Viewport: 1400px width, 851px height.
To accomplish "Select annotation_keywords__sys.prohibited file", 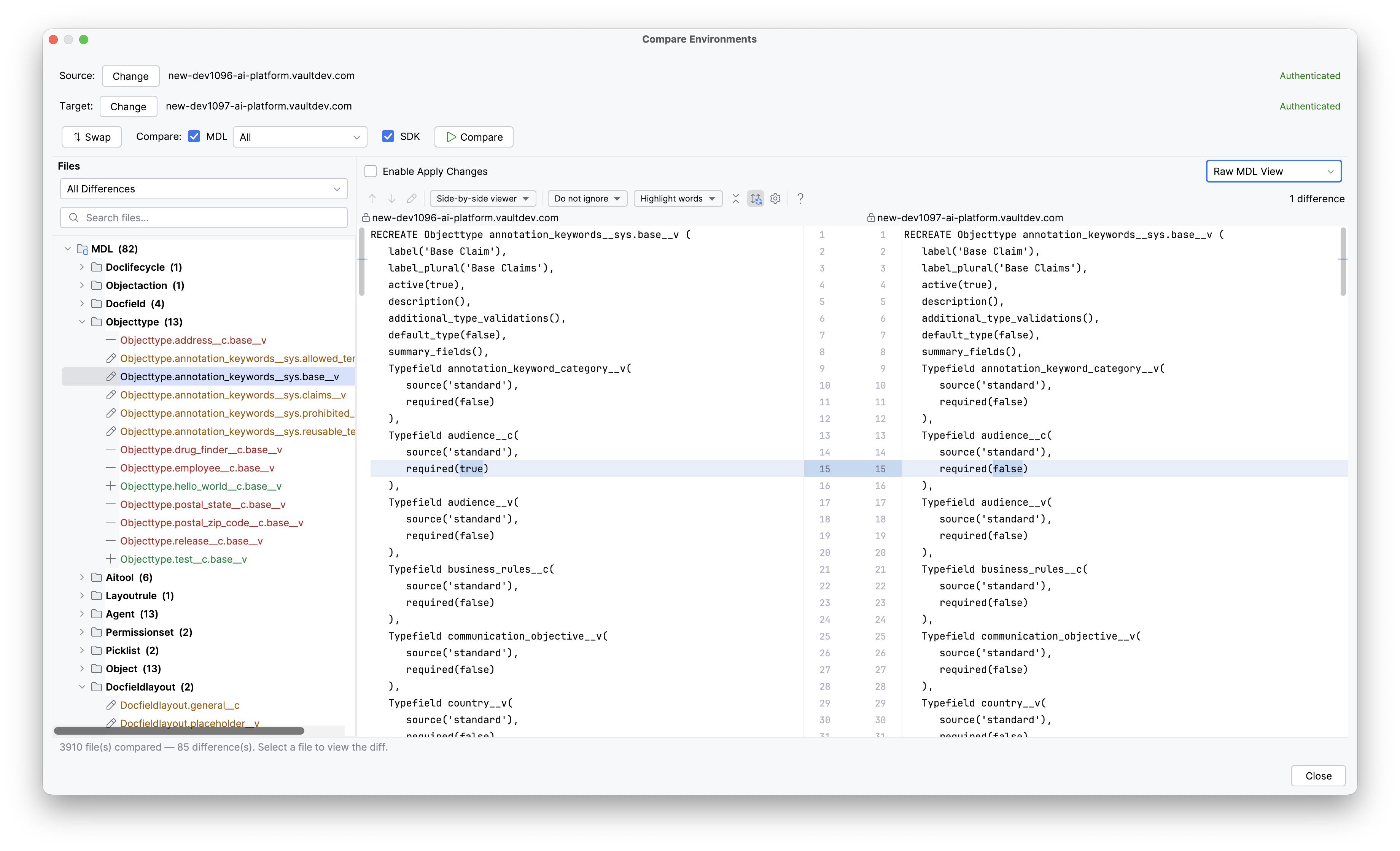I will click(x=237, y=413).
